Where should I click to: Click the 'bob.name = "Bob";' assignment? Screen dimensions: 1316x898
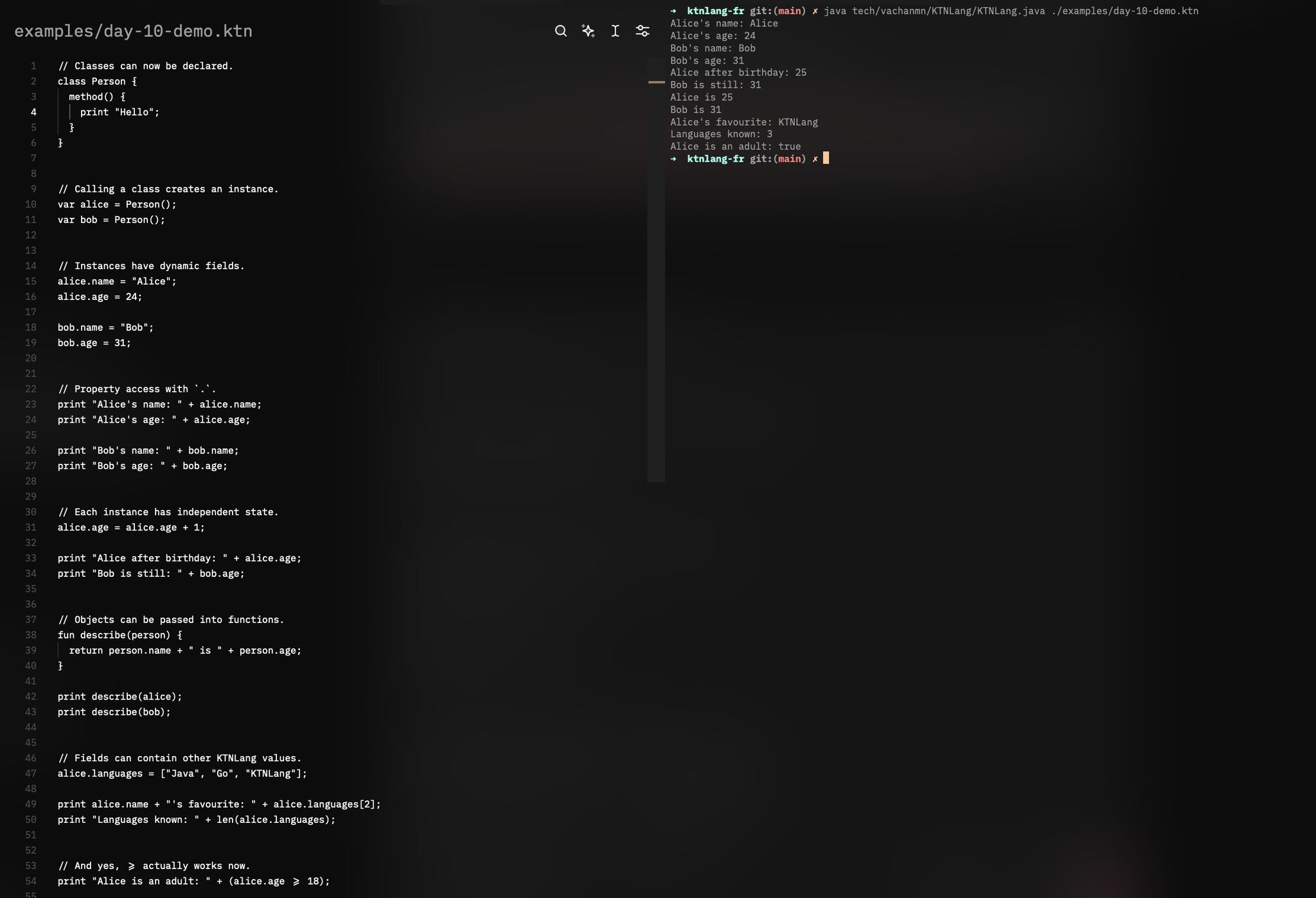coord(105,328)
